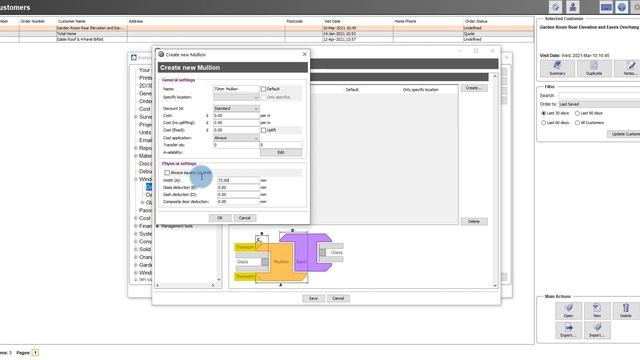
Task: Click the Open main action icon
Action: (x=568, y=311)
